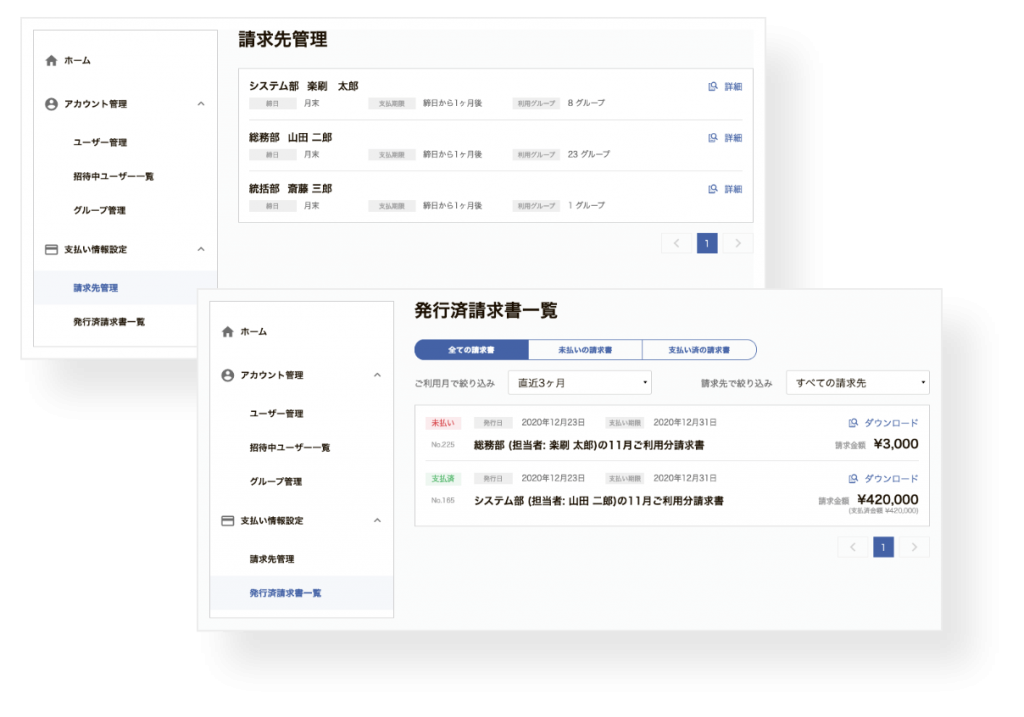Click the download icon for invoice No.225
The width and height of the screenshot is (1024, 717).
tap(853, 423)
